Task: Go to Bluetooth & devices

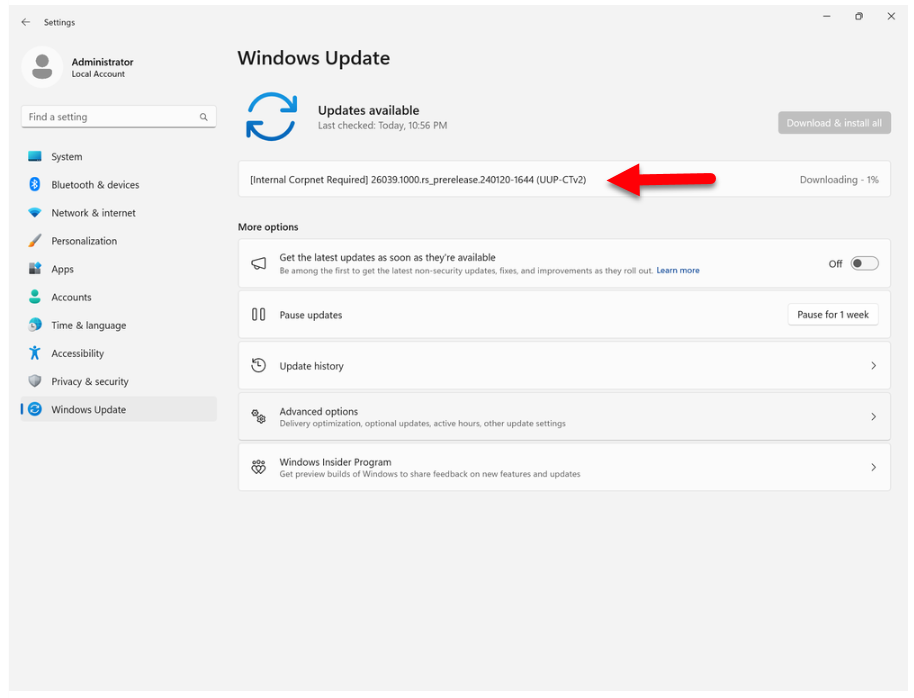Action: 119,184
